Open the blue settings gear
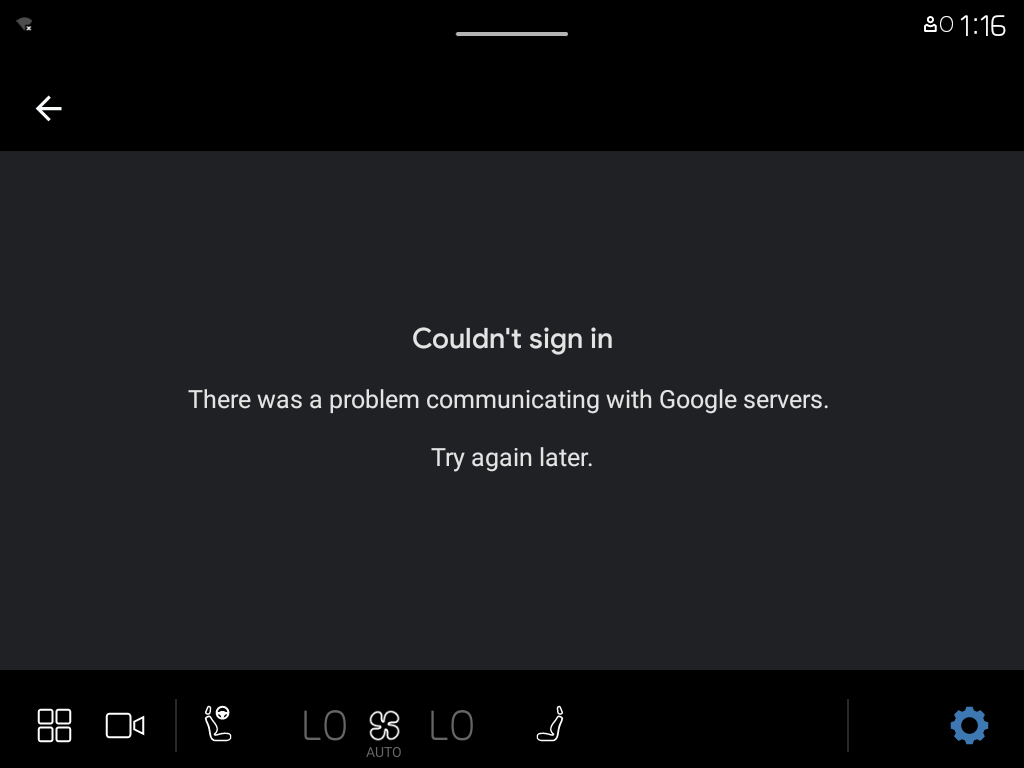Screen dimensions: 1024x768 (969, 726)
